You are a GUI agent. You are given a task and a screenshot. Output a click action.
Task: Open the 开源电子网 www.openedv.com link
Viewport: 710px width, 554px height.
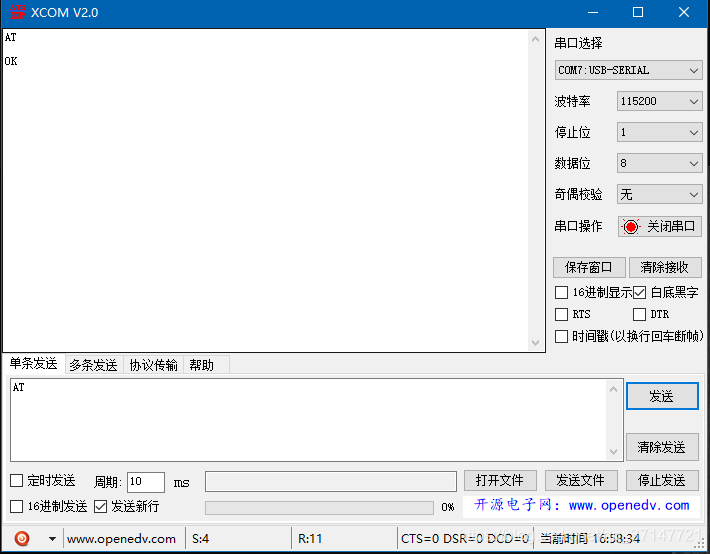[581, 505]
